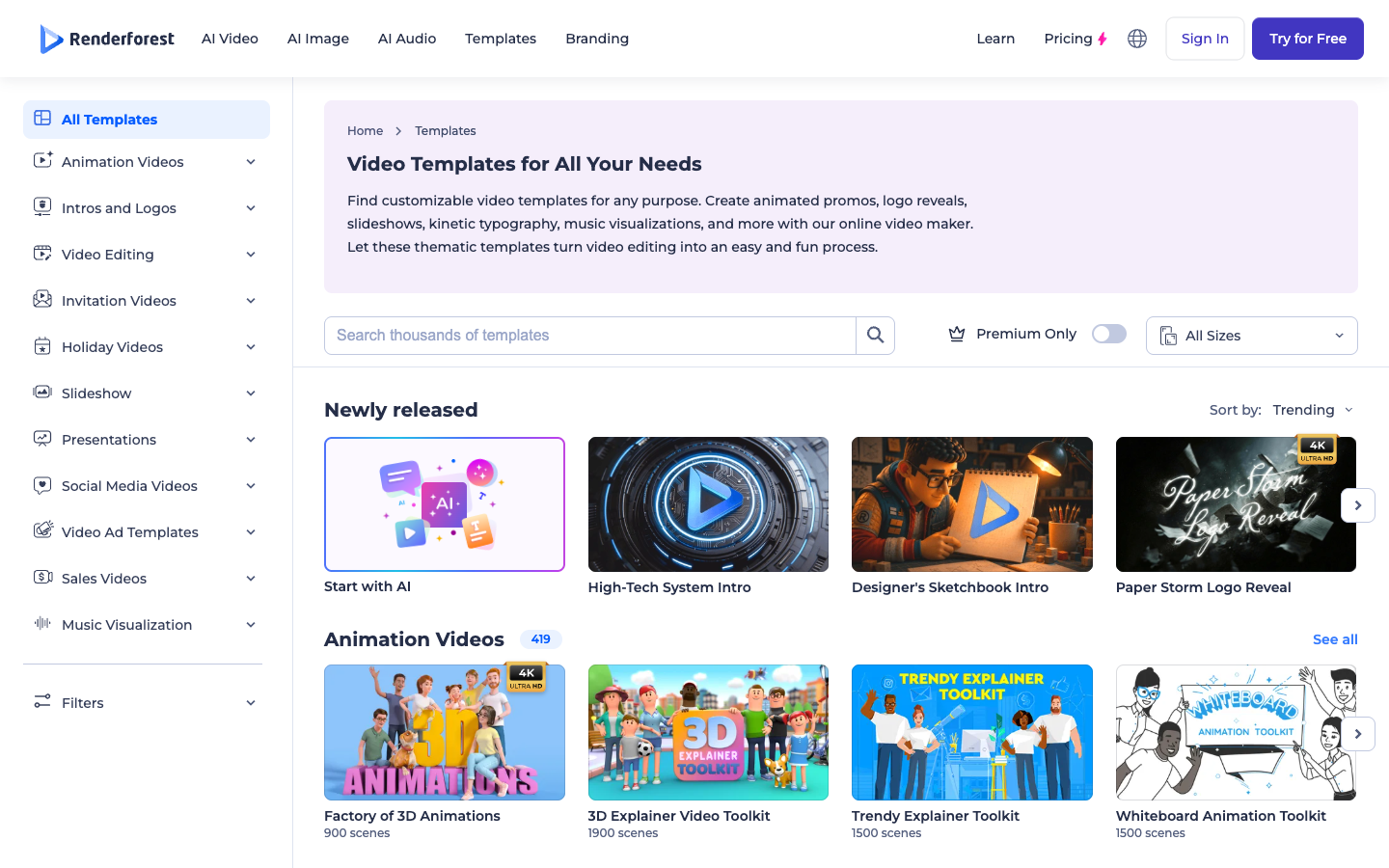
Task: Click the Video Ad Templates icon
Action: tap(42, 531)
